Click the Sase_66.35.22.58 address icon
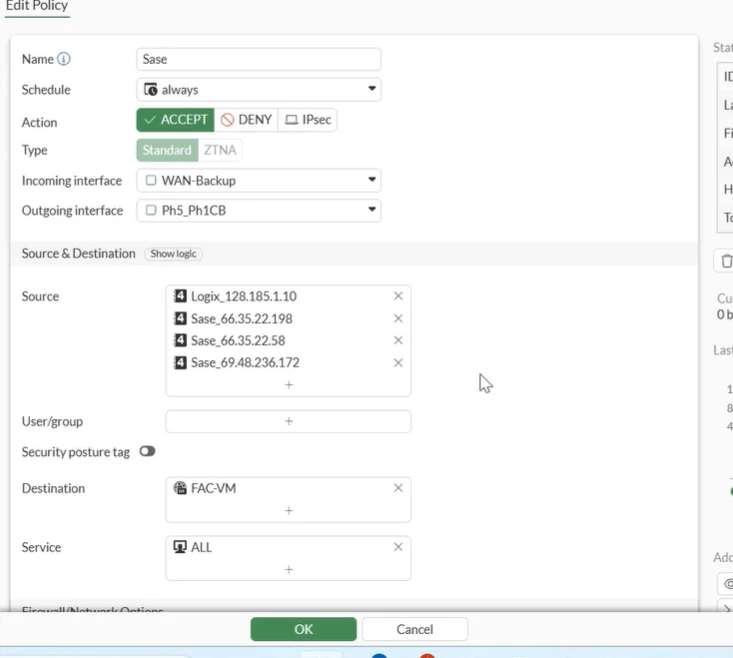 point(180,340)
